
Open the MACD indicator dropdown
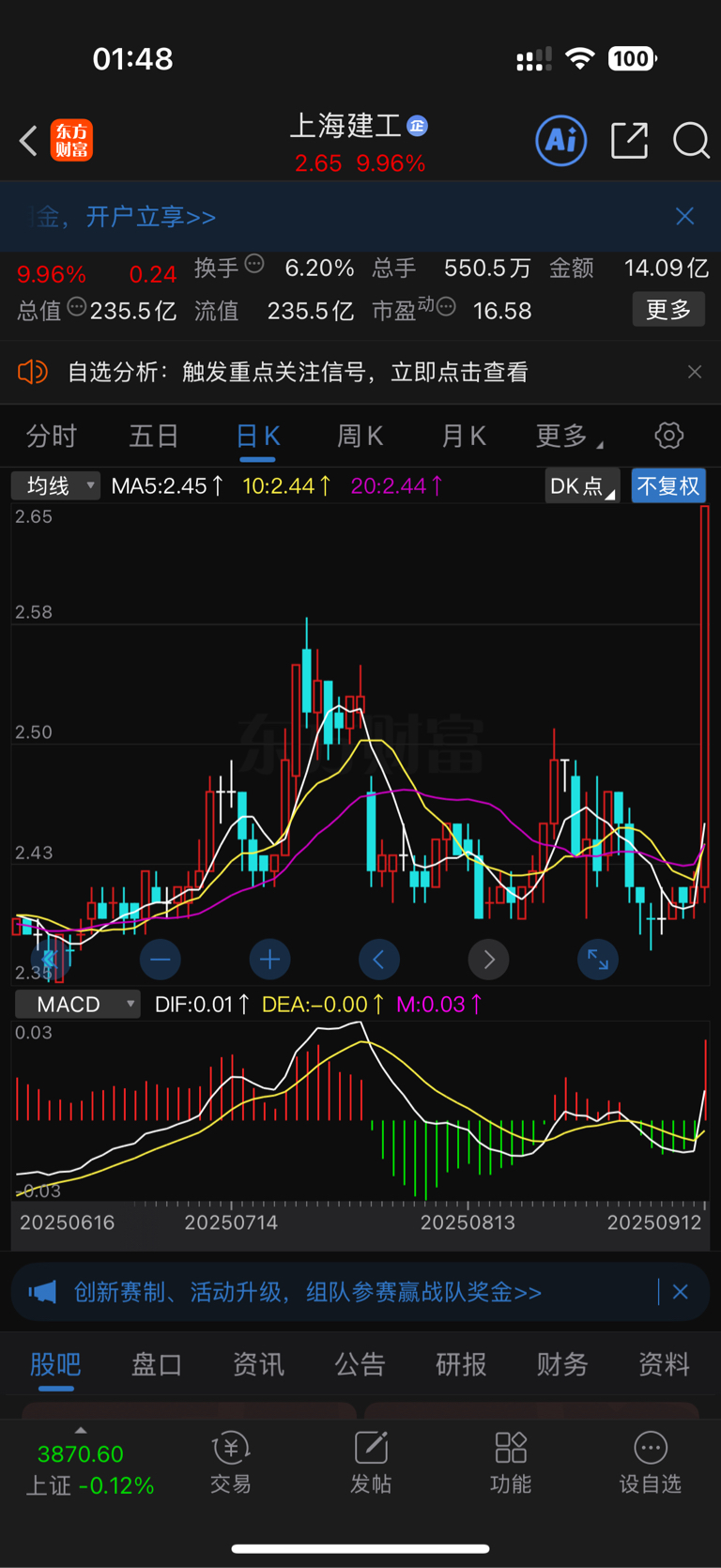point(77,1004)
